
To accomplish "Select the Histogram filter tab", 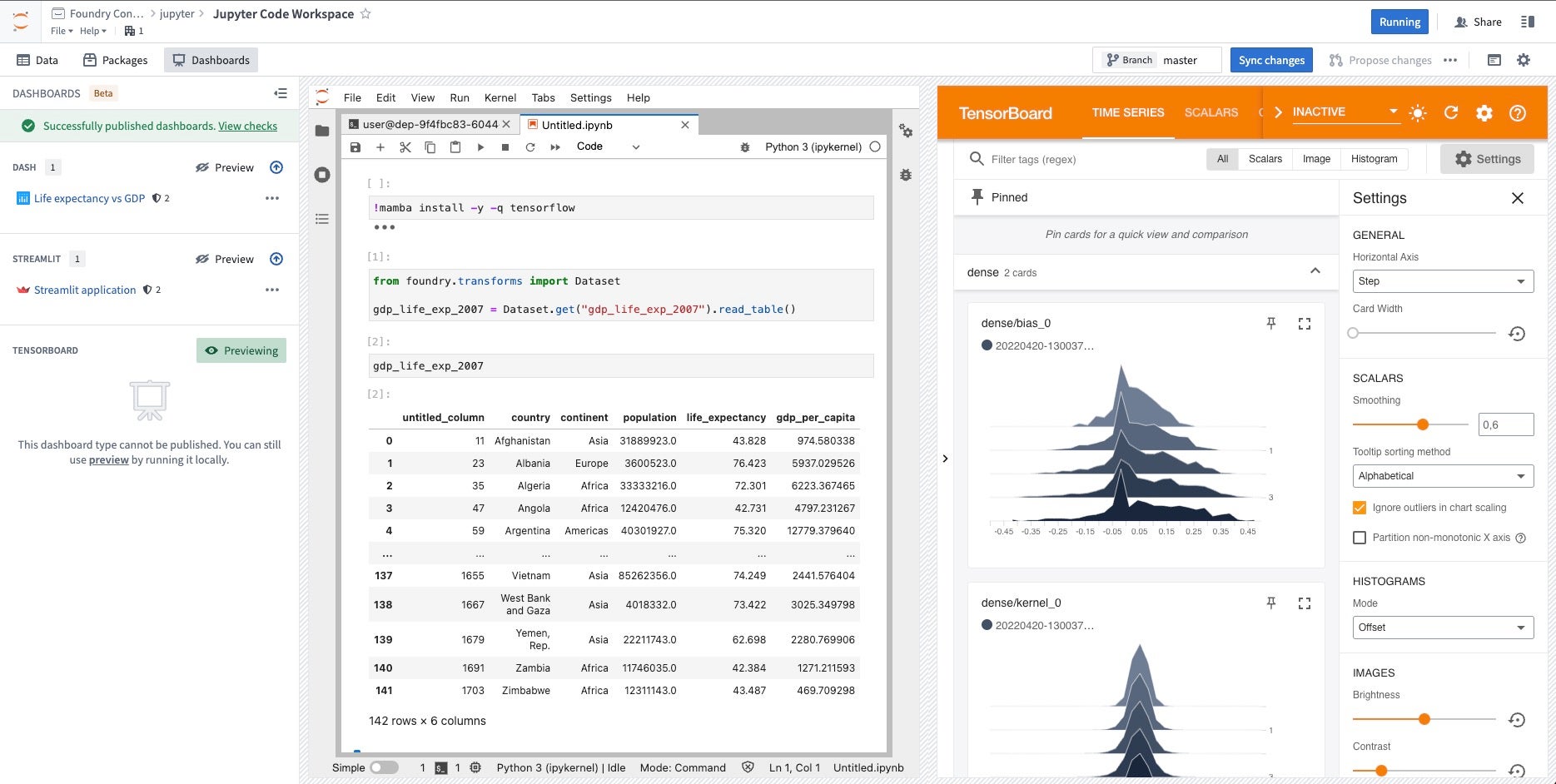I will tap(1375, 159).
